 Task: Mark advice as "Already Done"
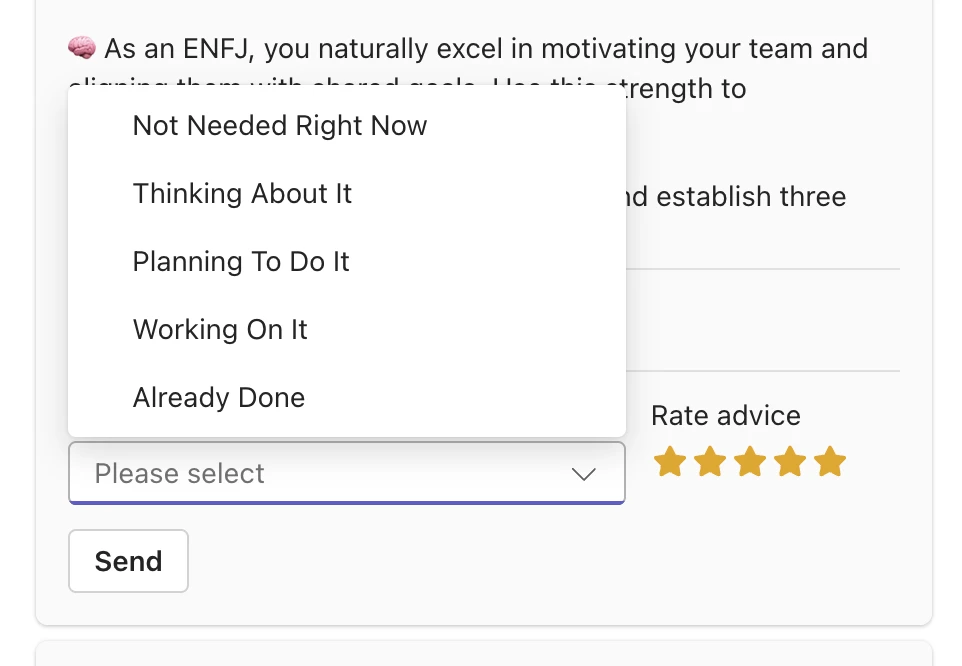coord(219,398)
